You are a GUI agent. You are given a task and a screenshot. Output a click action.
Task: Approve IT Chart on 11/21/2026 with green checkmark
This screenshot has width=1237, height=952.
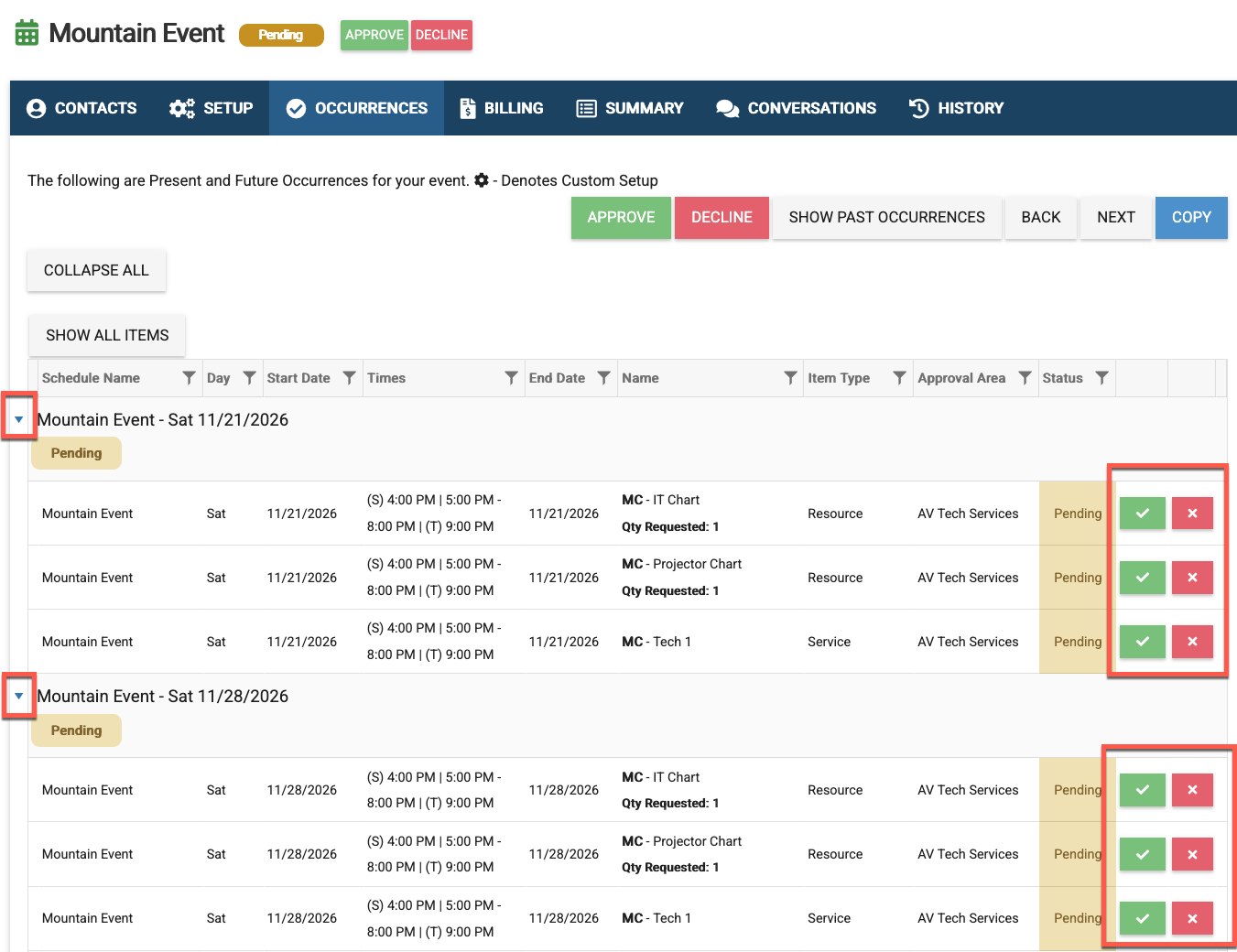click(x=1143, y=514)
